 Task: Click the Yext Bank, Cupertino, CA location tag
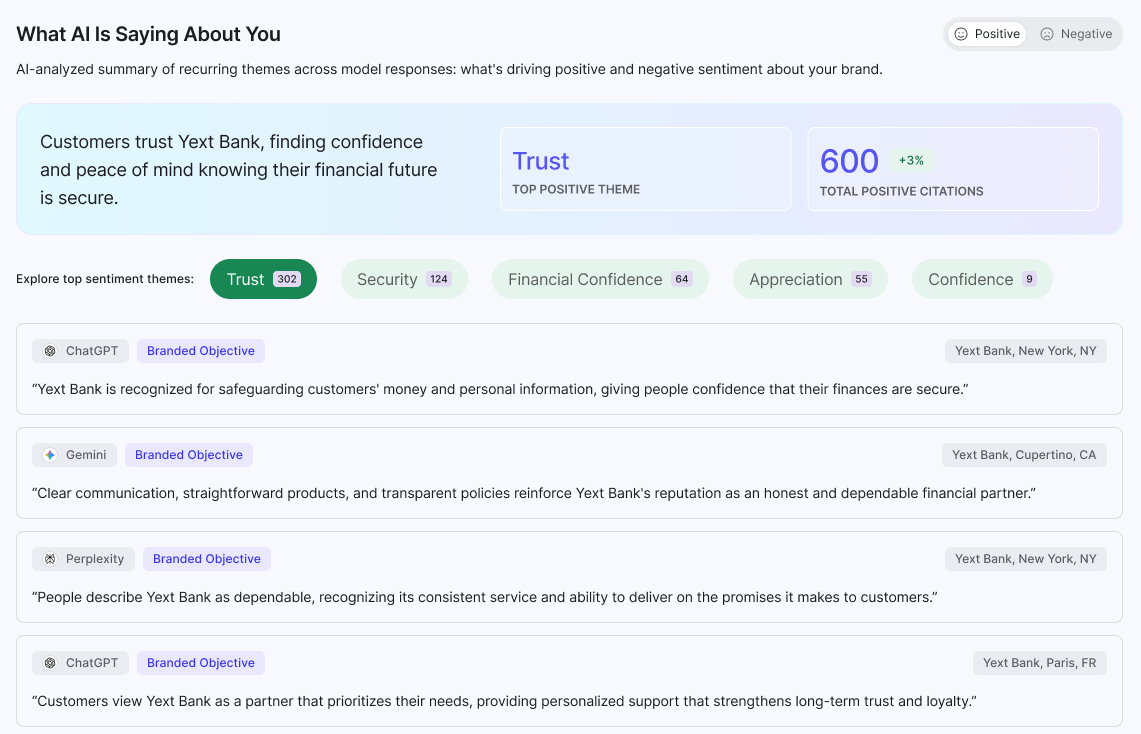(1024, 455)
